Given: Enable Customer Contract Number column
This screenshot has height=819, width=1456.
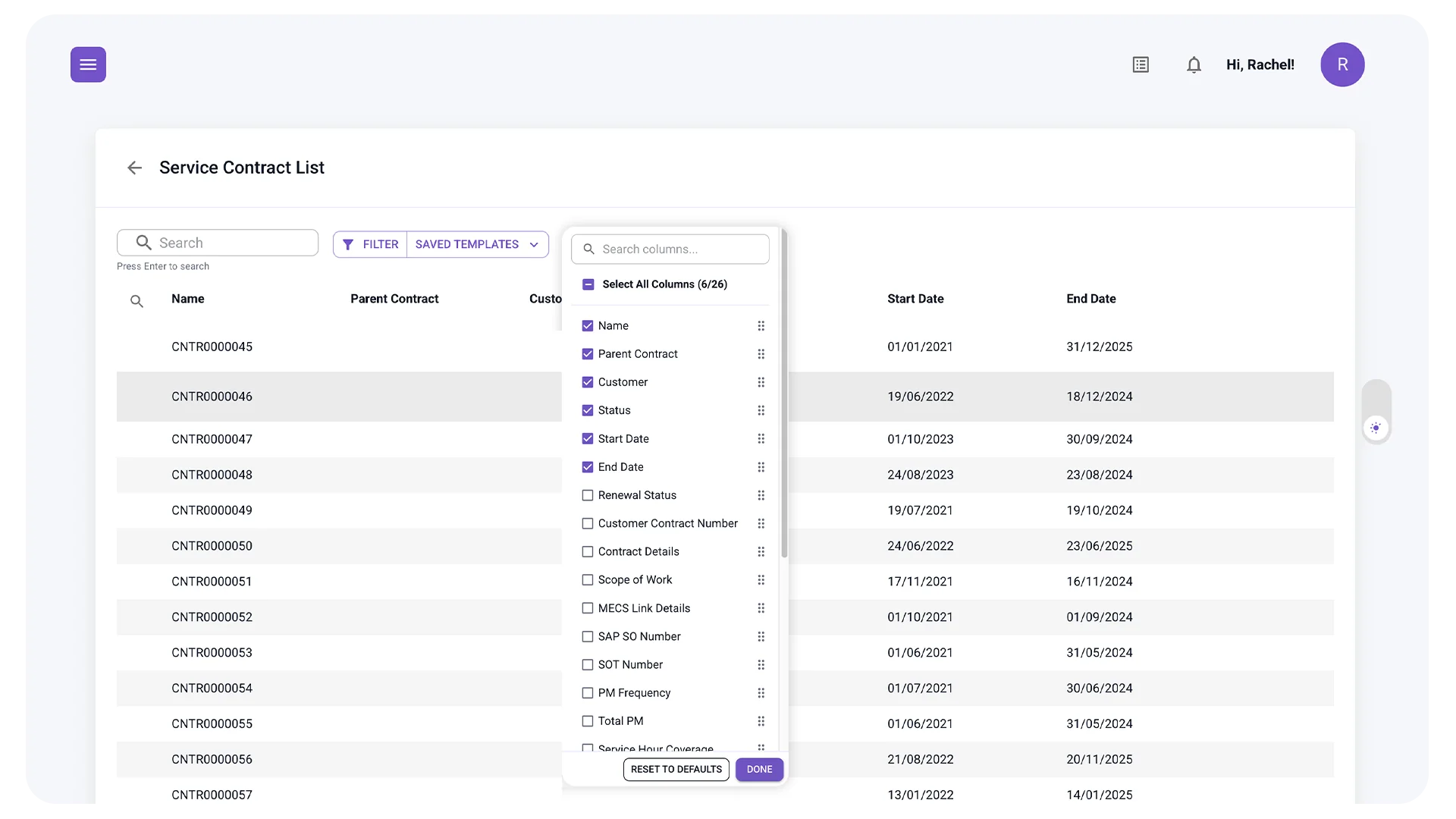Looking at the screenshot, I should point(588,523).
